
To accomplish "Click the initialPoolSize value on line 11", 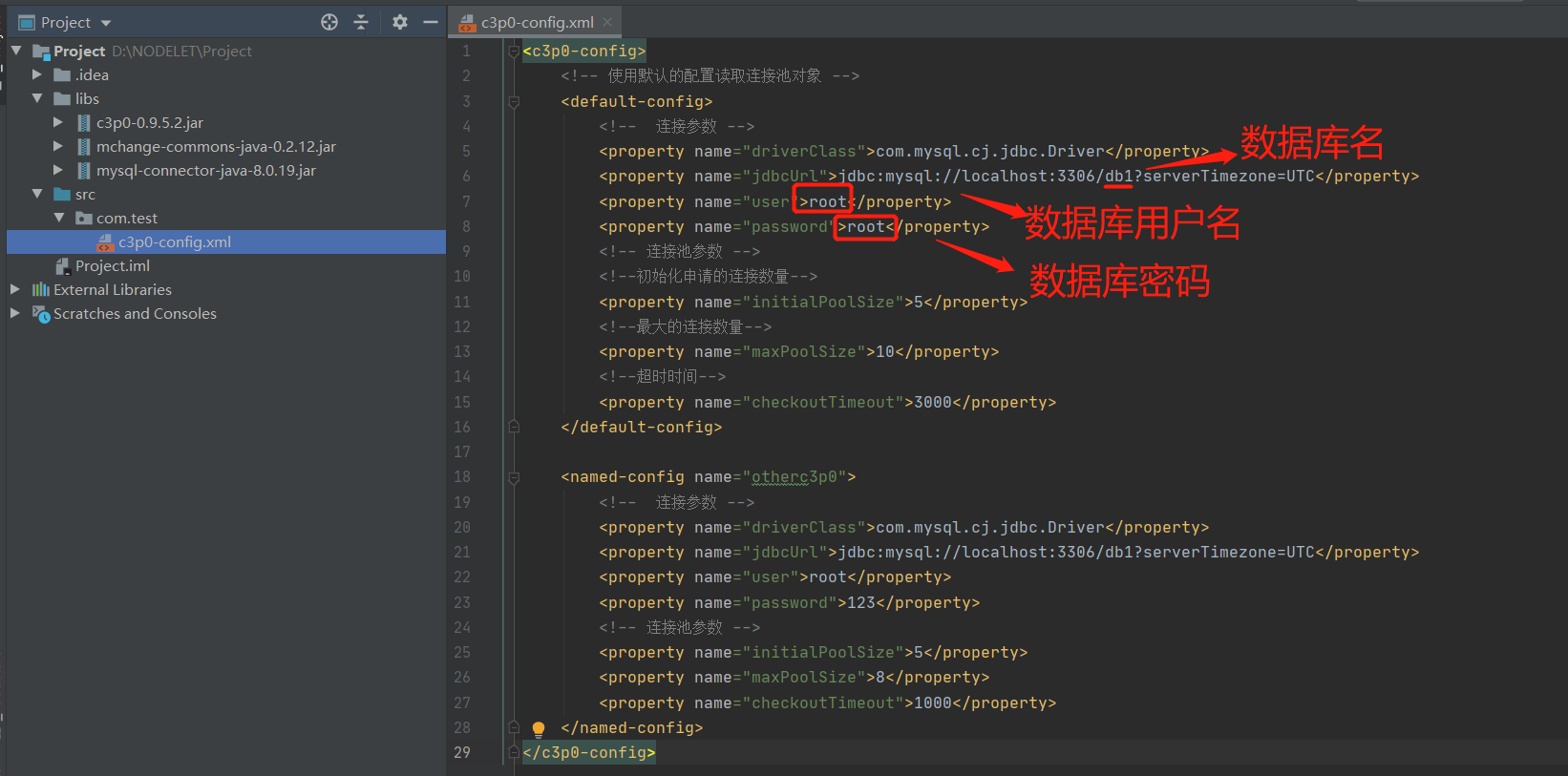I will click(x=919, y=303).
